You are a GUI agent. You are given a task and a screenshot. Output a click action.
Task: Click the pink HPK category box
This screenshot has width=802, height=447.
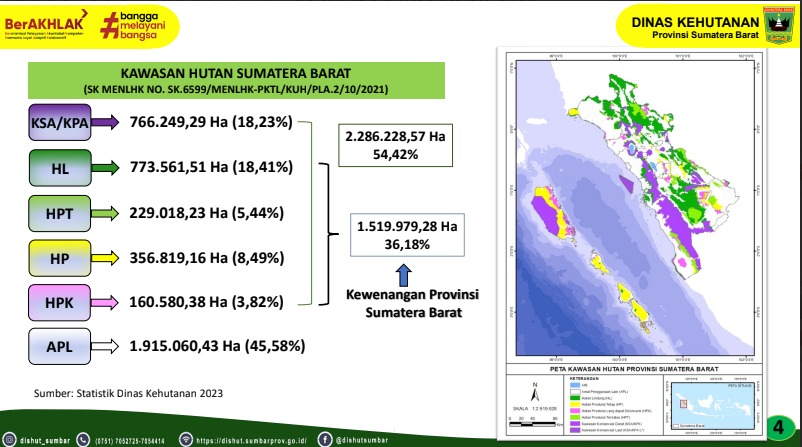pos(58,302)
